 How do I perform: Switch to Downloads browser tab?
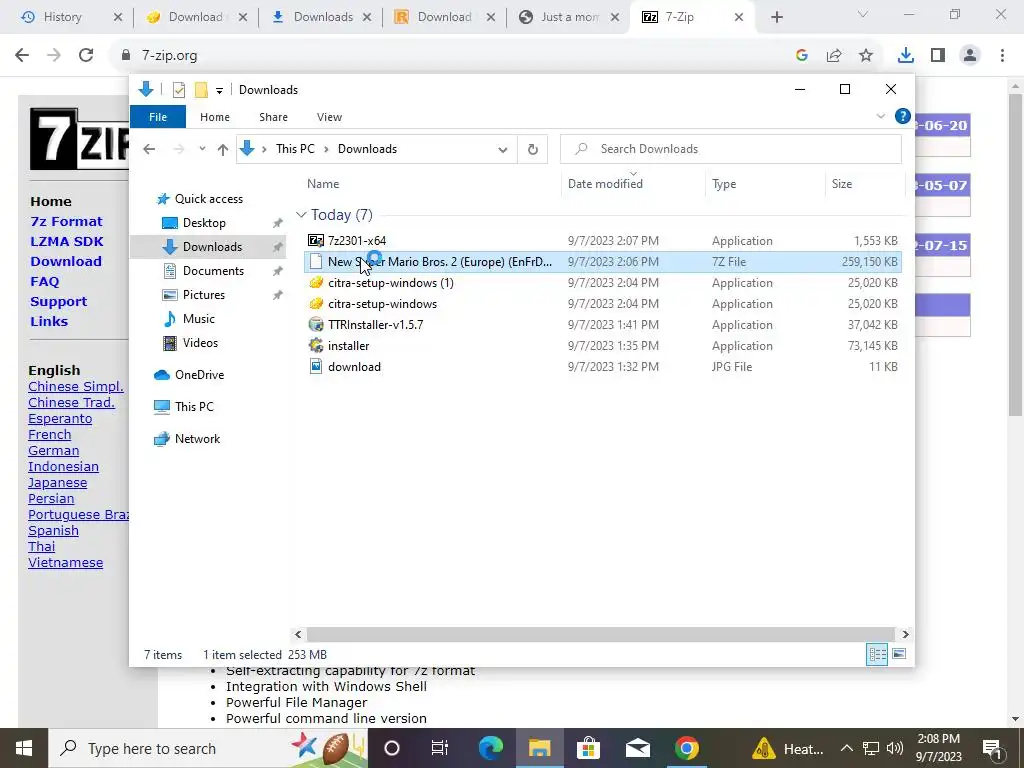pos(323,17)
